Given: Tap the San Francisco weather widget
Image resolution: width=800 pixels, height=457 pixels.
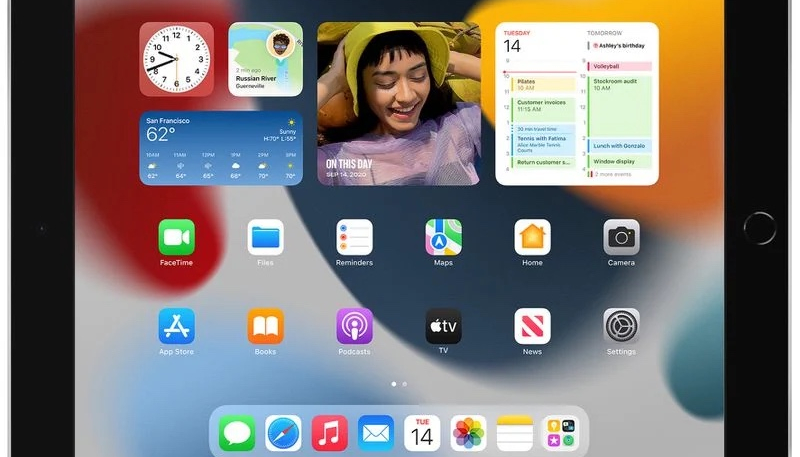Looking at the screenshot, I should pos(221,148).
